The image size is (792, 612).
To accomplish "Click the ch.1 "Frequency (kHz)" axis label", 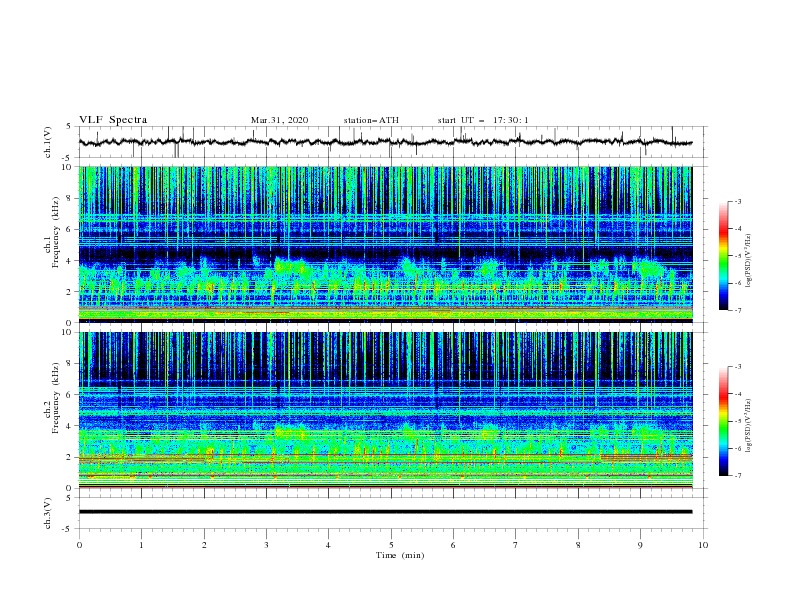I will coord(55,232).
